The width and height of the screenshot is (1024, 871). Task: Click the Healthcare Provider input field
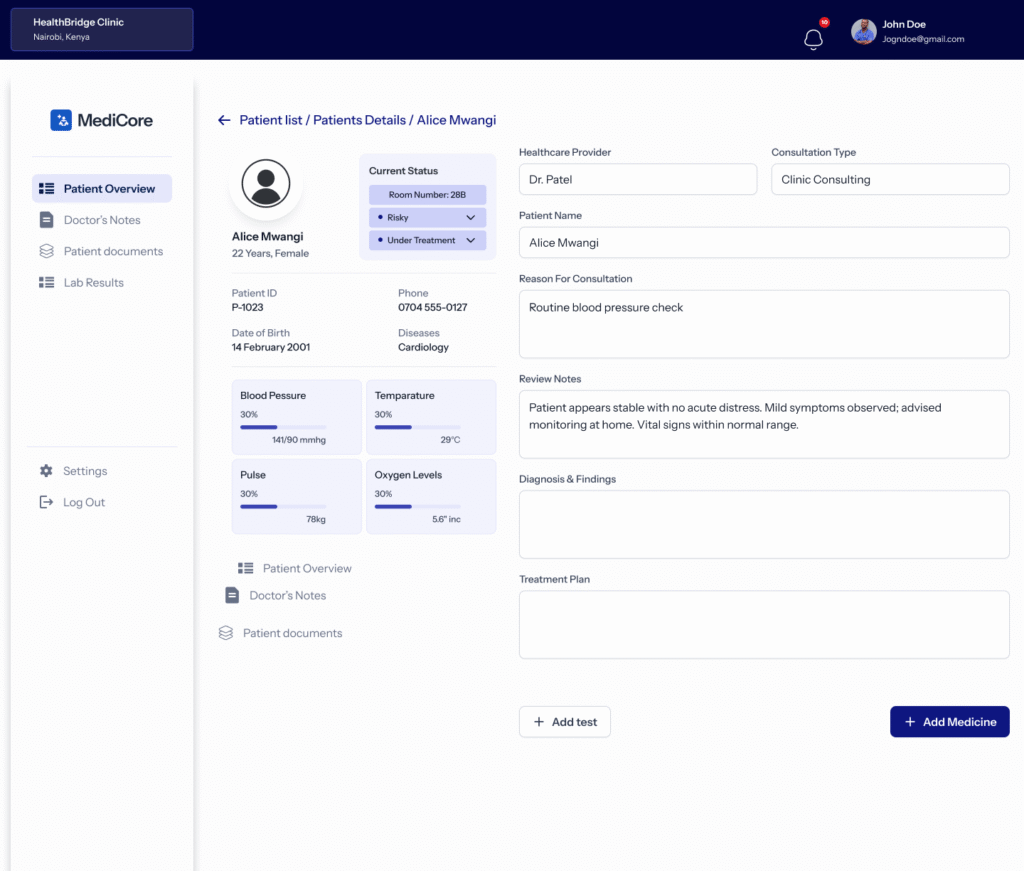[x=637, y=180]
